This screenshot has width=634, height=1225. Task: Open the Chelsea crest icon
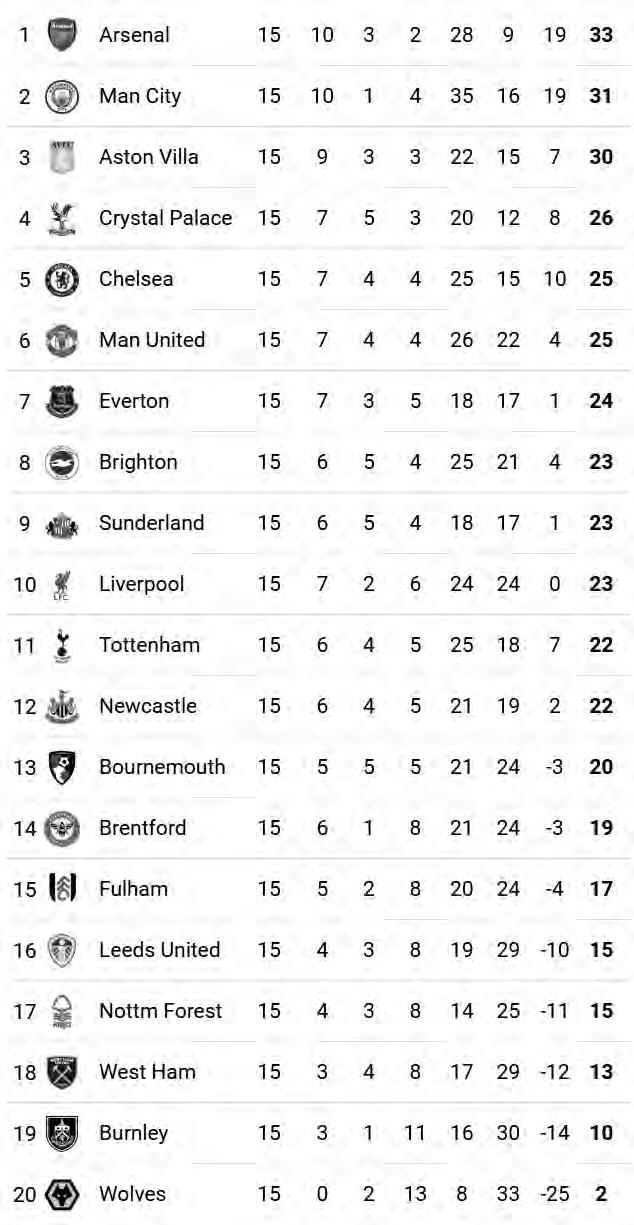pos(62,279)
